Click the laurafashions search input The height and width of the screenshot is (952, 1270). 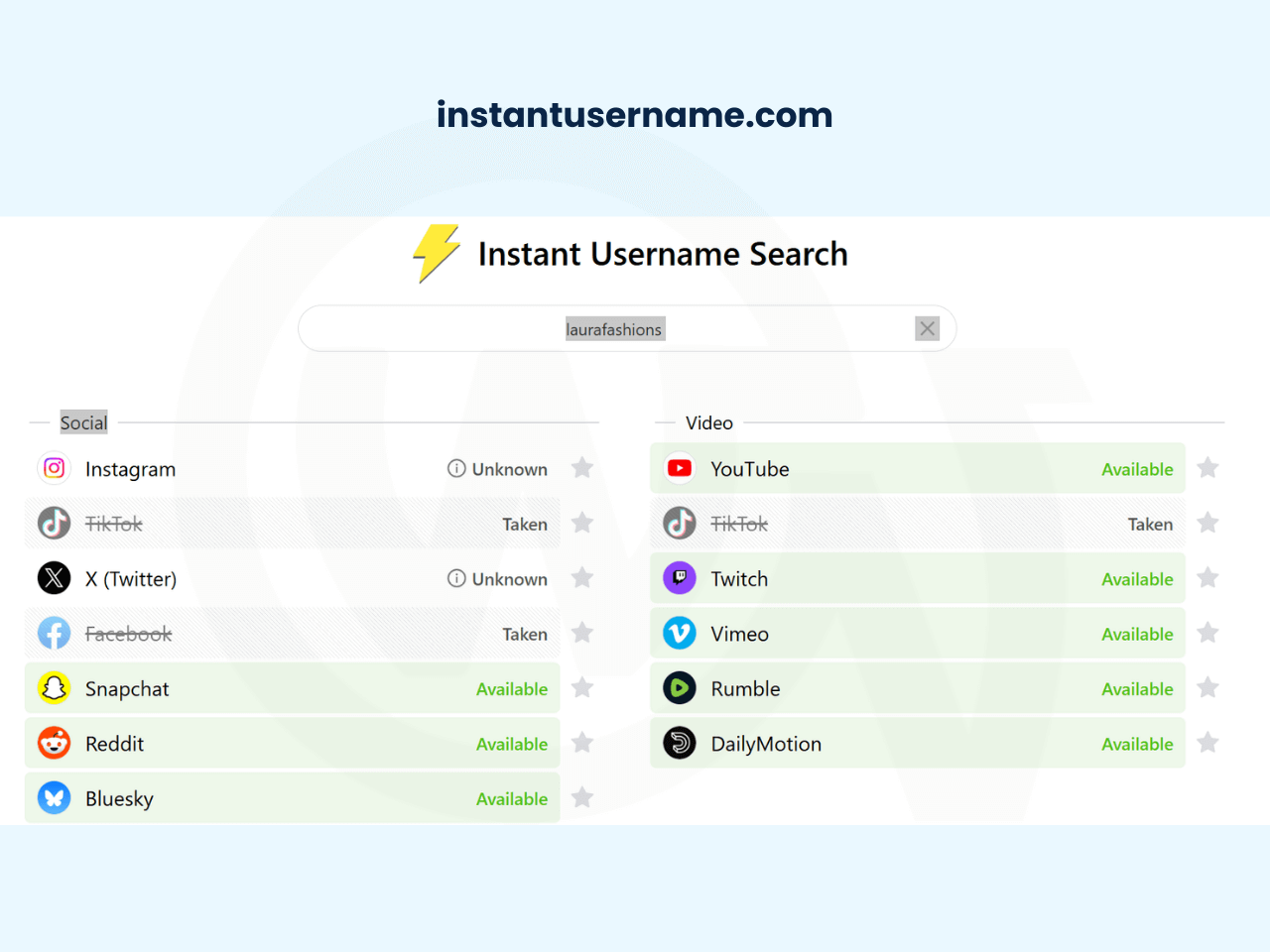pyautogui.click(x=627, y=328)
